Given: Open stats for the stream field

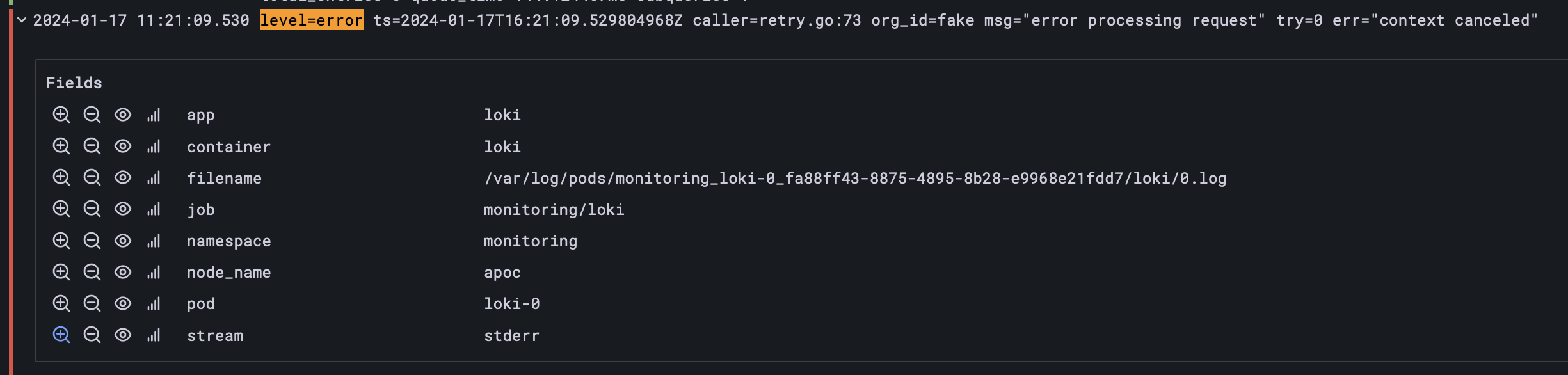Looking at the screenshot, I should (153, 335).
